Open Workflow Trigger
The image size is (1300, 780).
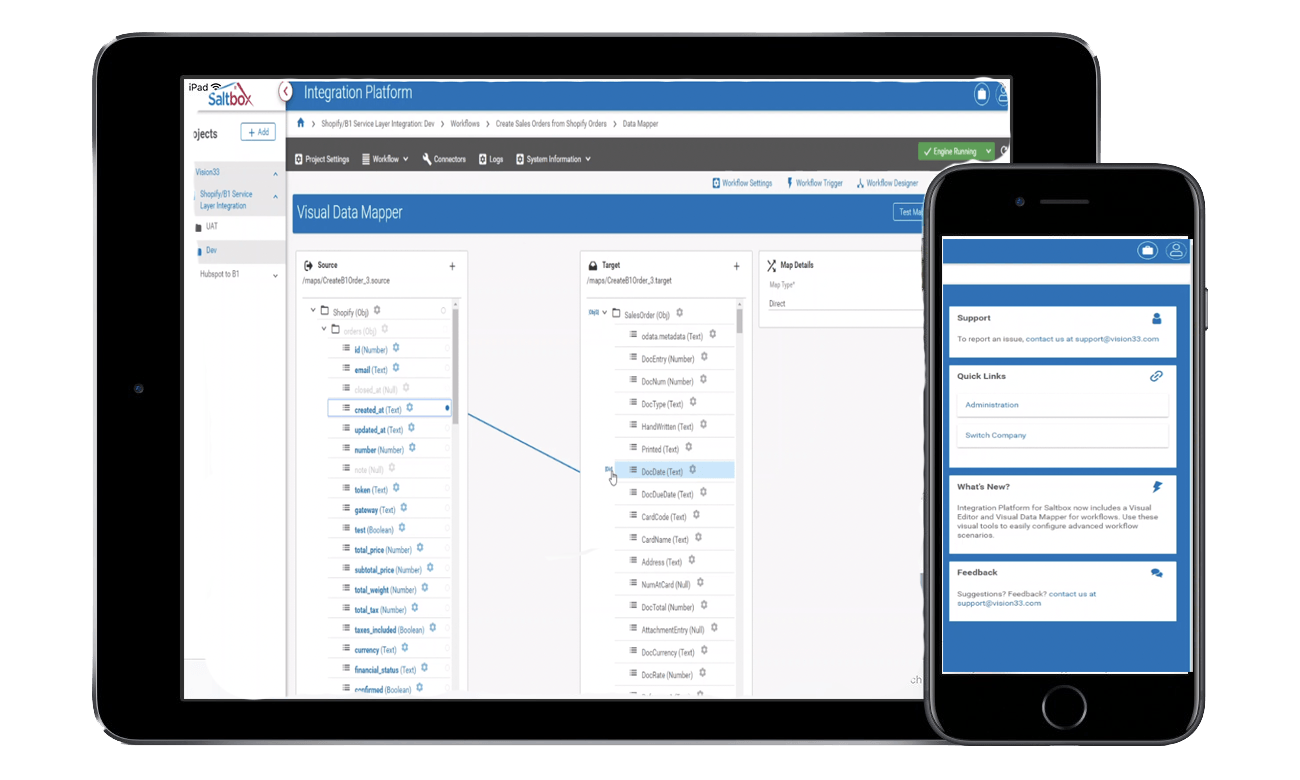(x=815, y=183)
